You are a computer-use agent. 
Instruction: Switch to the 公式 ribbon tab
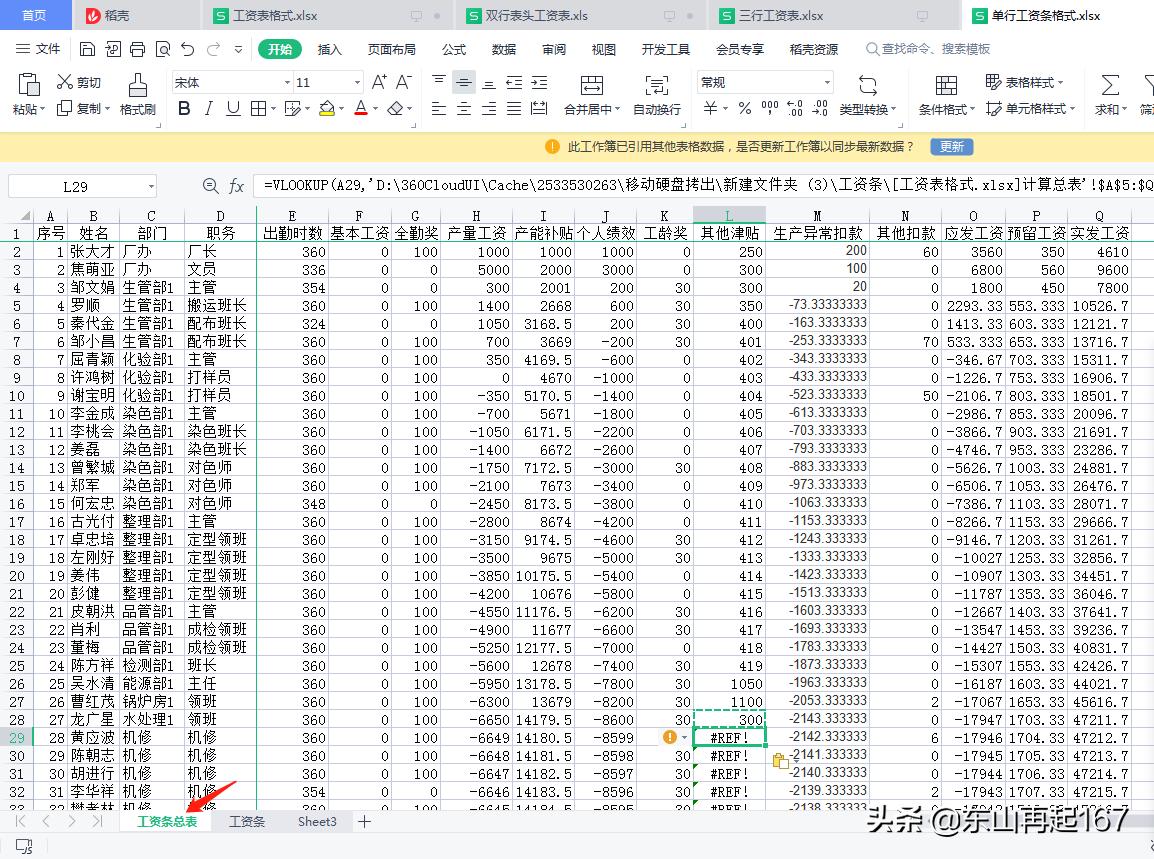click(x=453, y=48)
